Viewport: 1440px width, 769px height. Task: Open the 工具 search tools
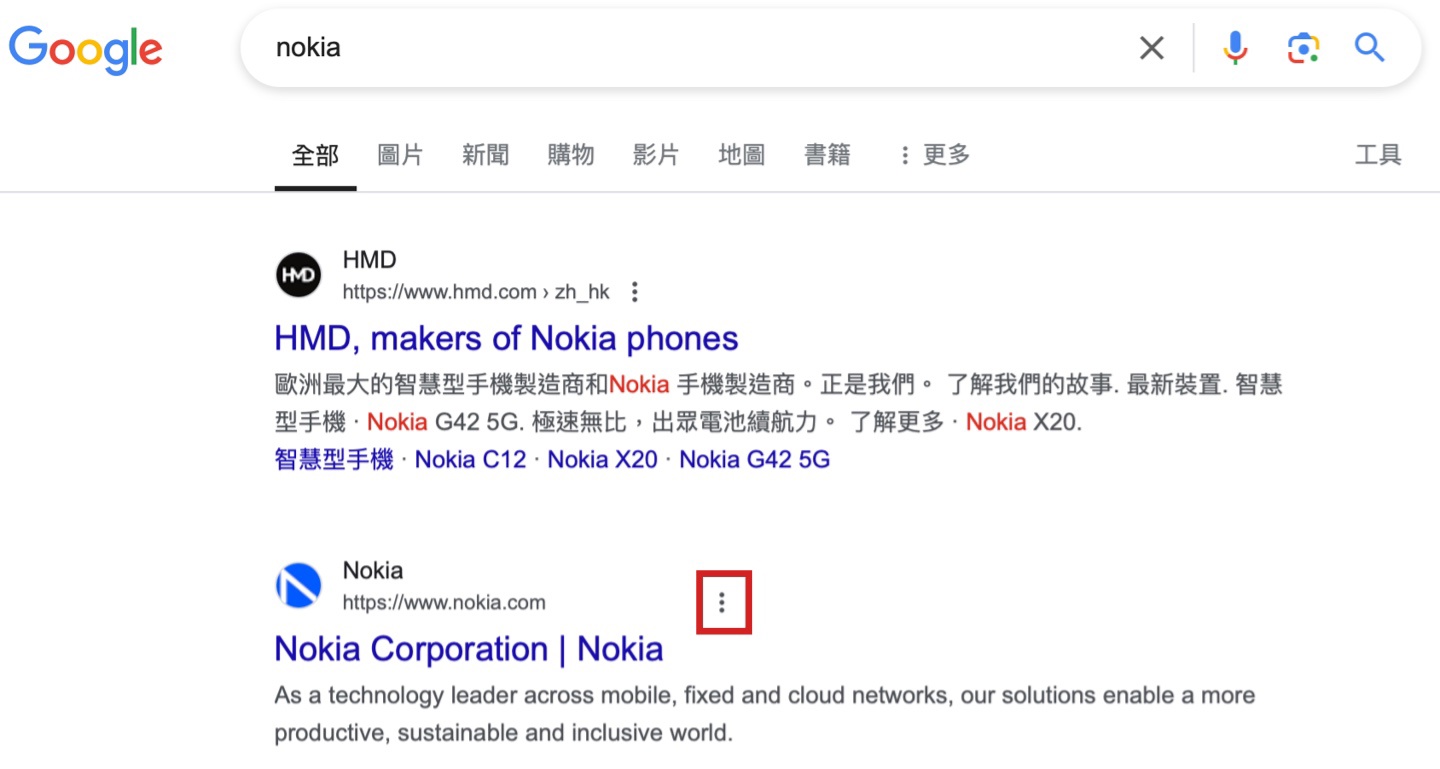1378,155
